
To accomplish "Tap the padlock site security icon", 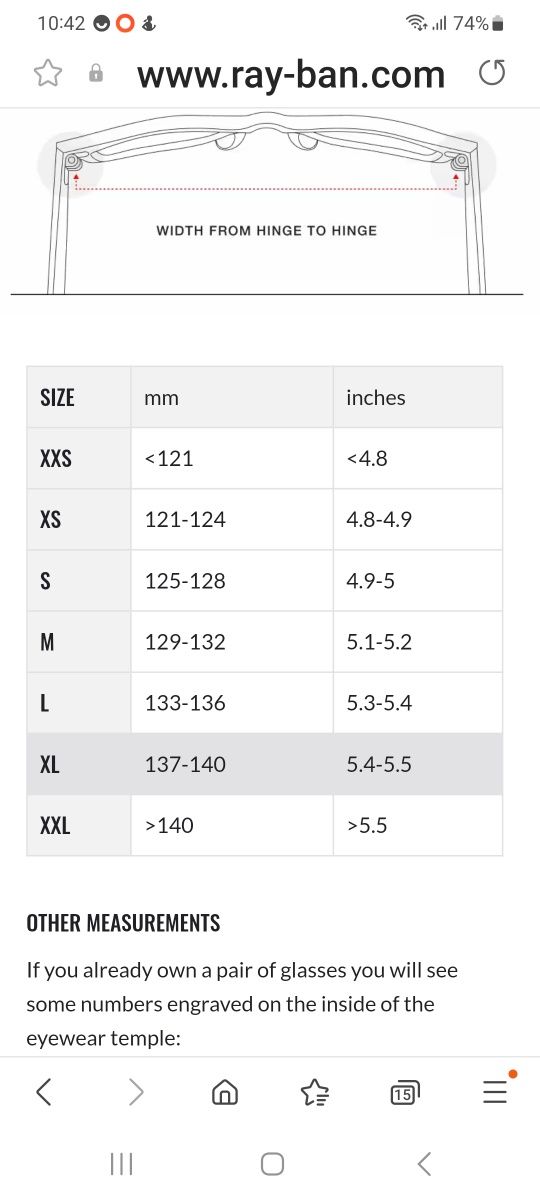I will point(97,73).
